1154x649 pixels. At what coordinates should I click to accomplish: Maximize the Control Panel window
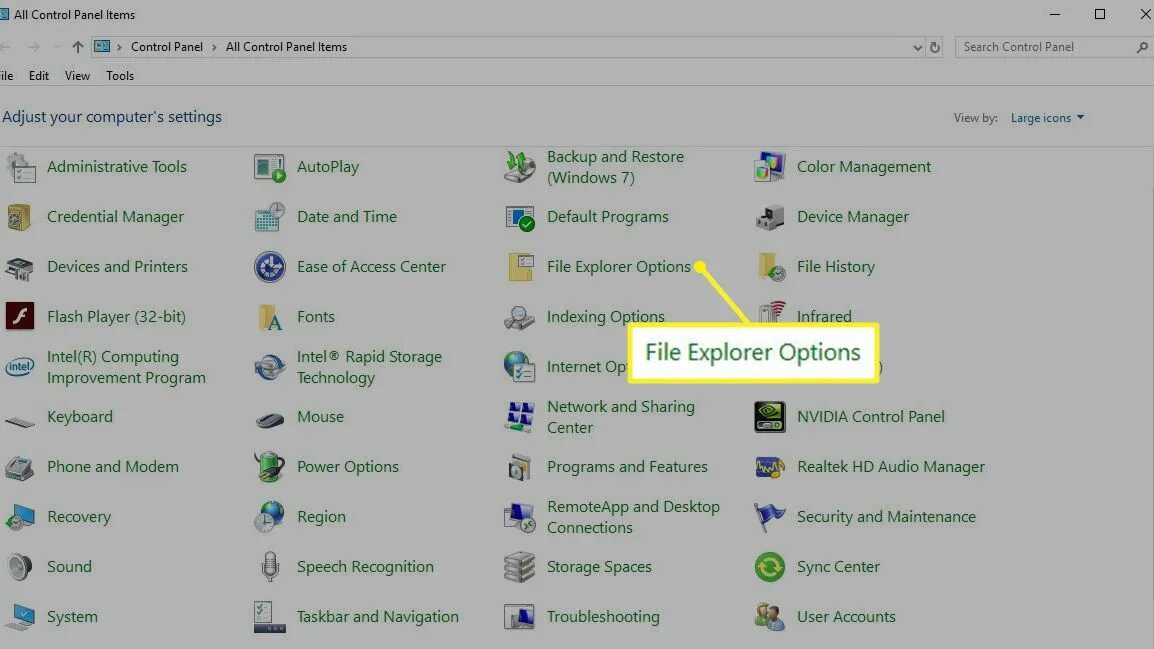pos(1100,14)
